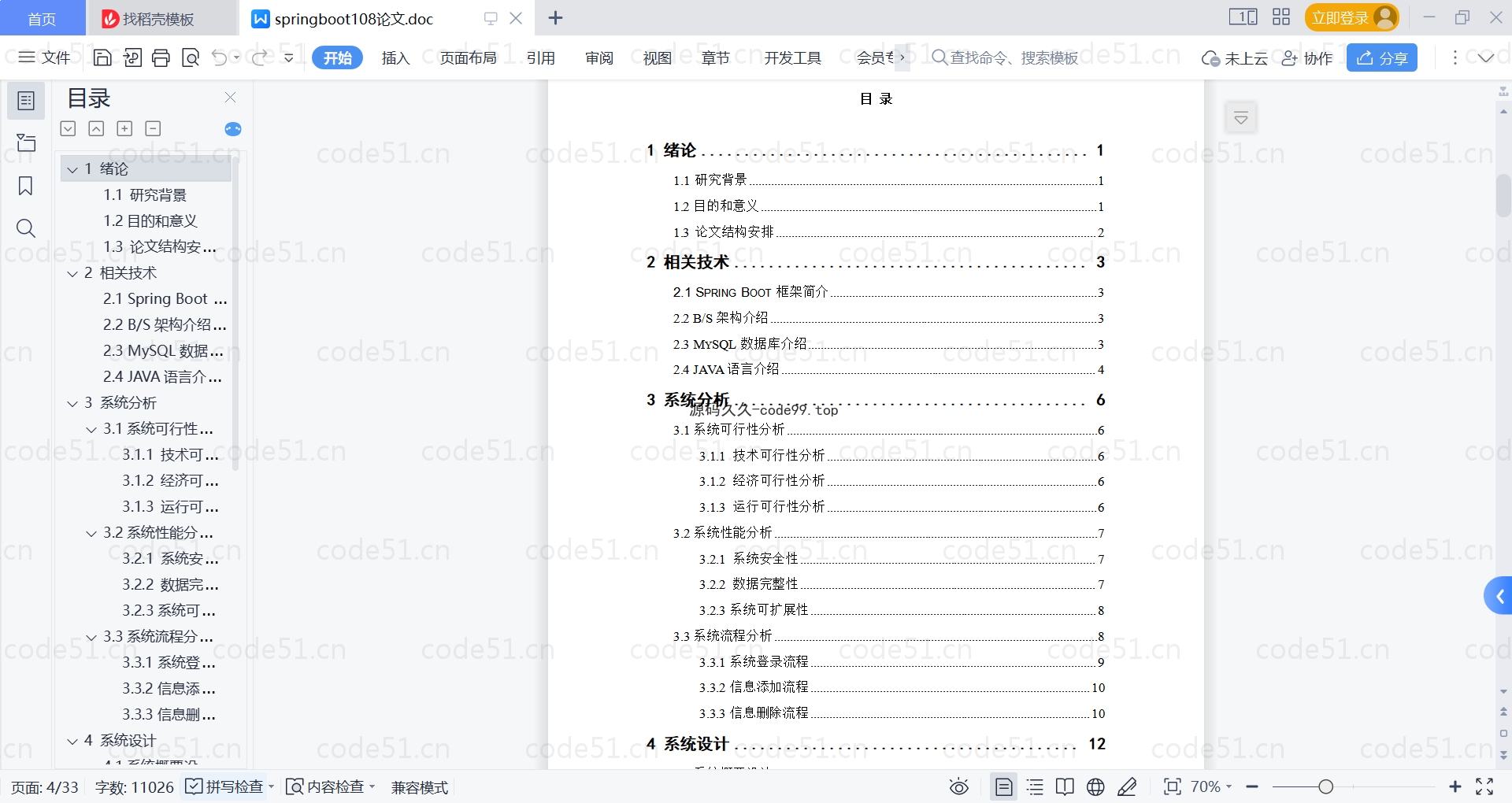Select the 插入 ribbon tab
Image resolution: width=1512 pixels, height=803 pixels.
395,57
